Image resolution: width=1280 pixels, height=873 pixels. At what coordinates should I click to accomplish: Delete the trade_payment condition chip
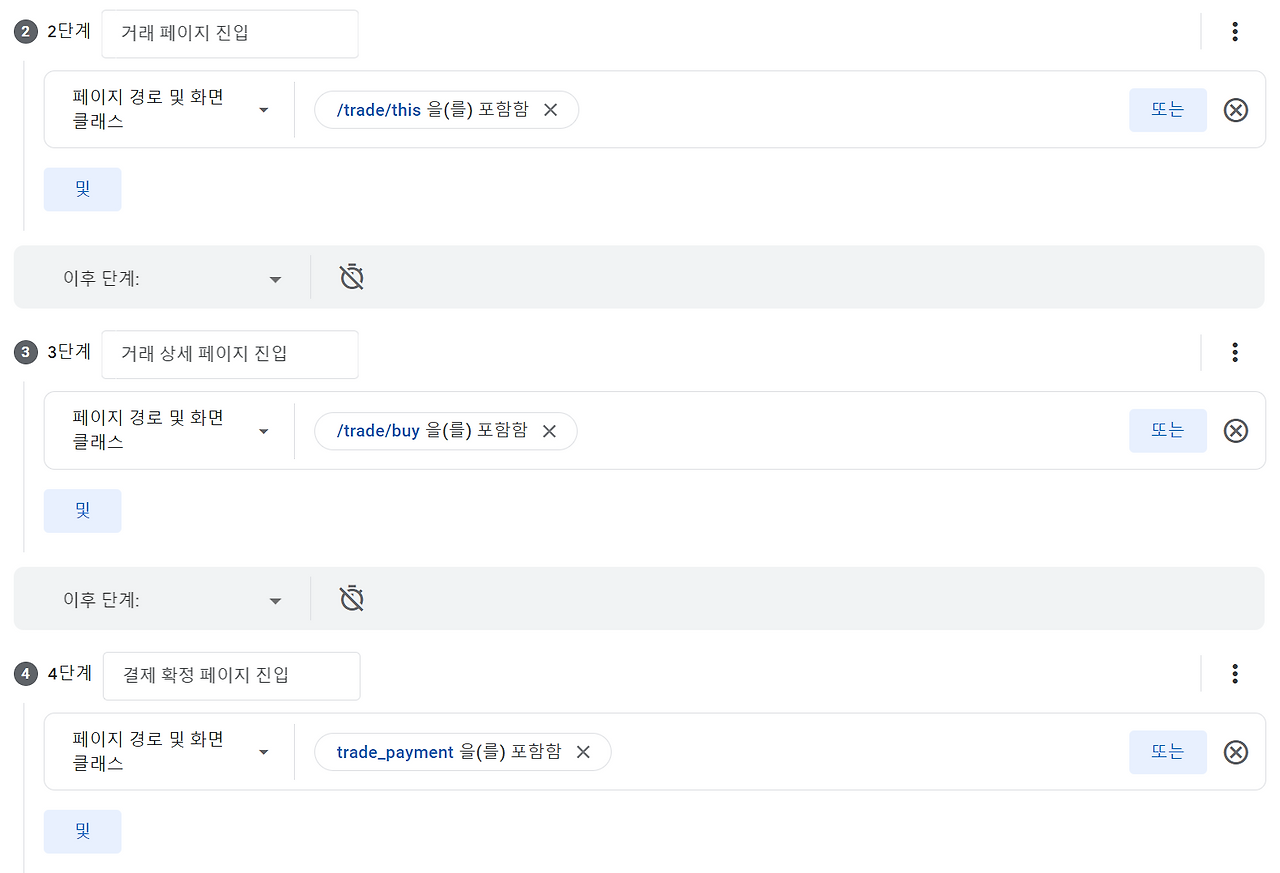click(583, 752)
